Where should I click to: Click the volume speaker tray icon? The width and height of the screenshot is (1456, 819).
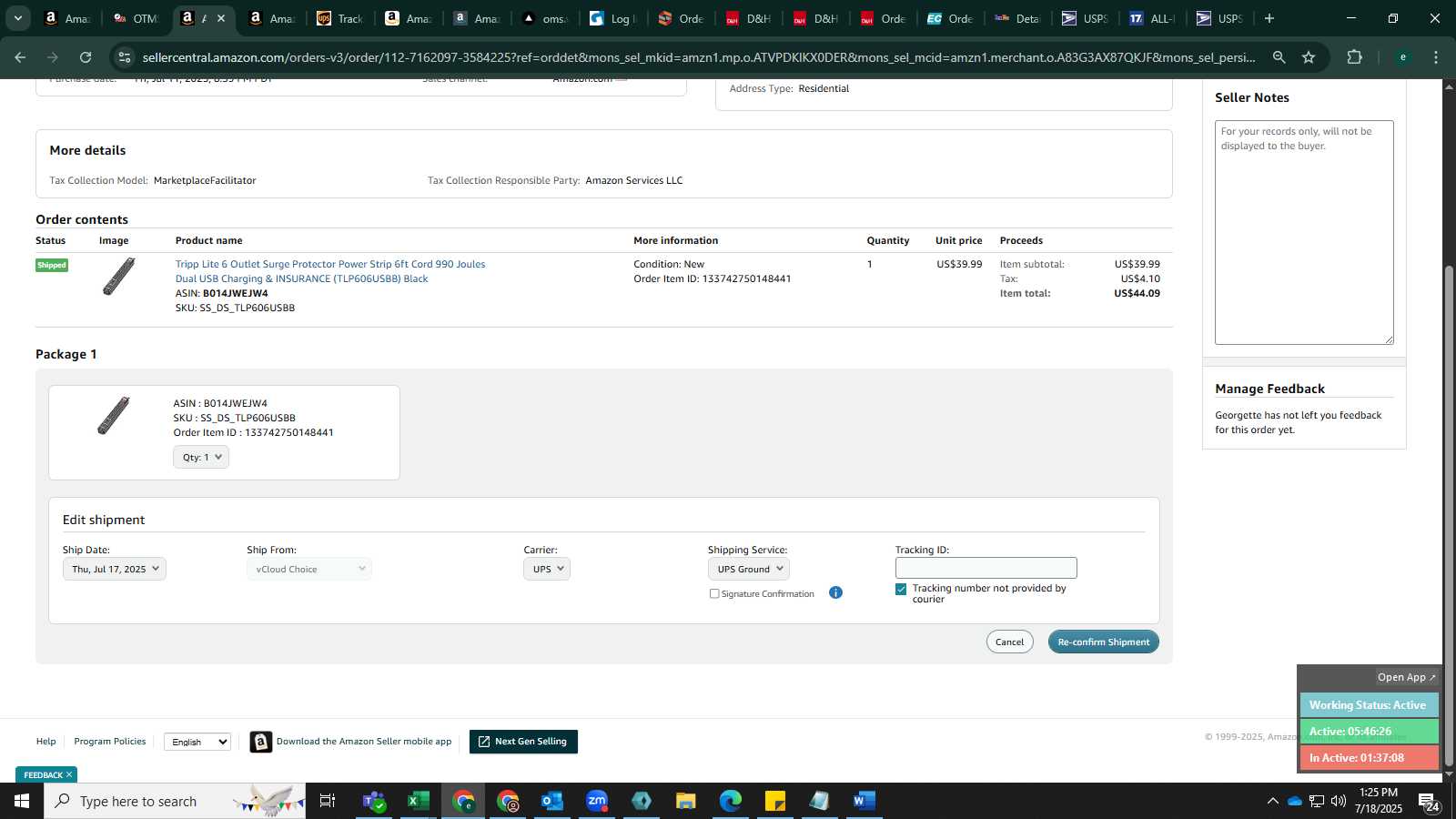pos(1339,801)
